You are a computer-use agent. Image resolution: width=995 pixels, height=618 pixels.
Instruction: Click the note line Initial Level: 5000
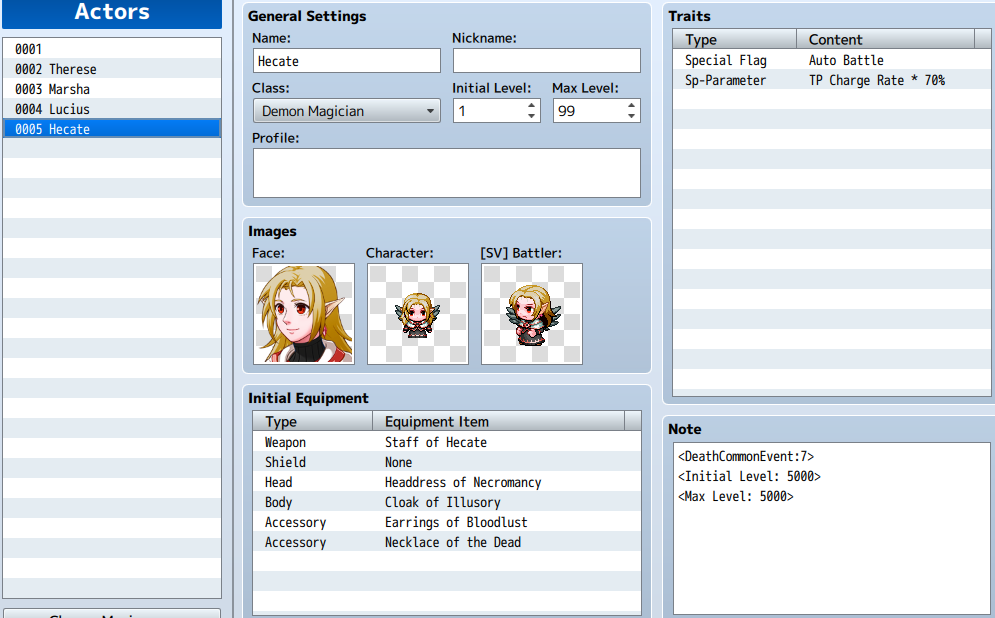749,477
